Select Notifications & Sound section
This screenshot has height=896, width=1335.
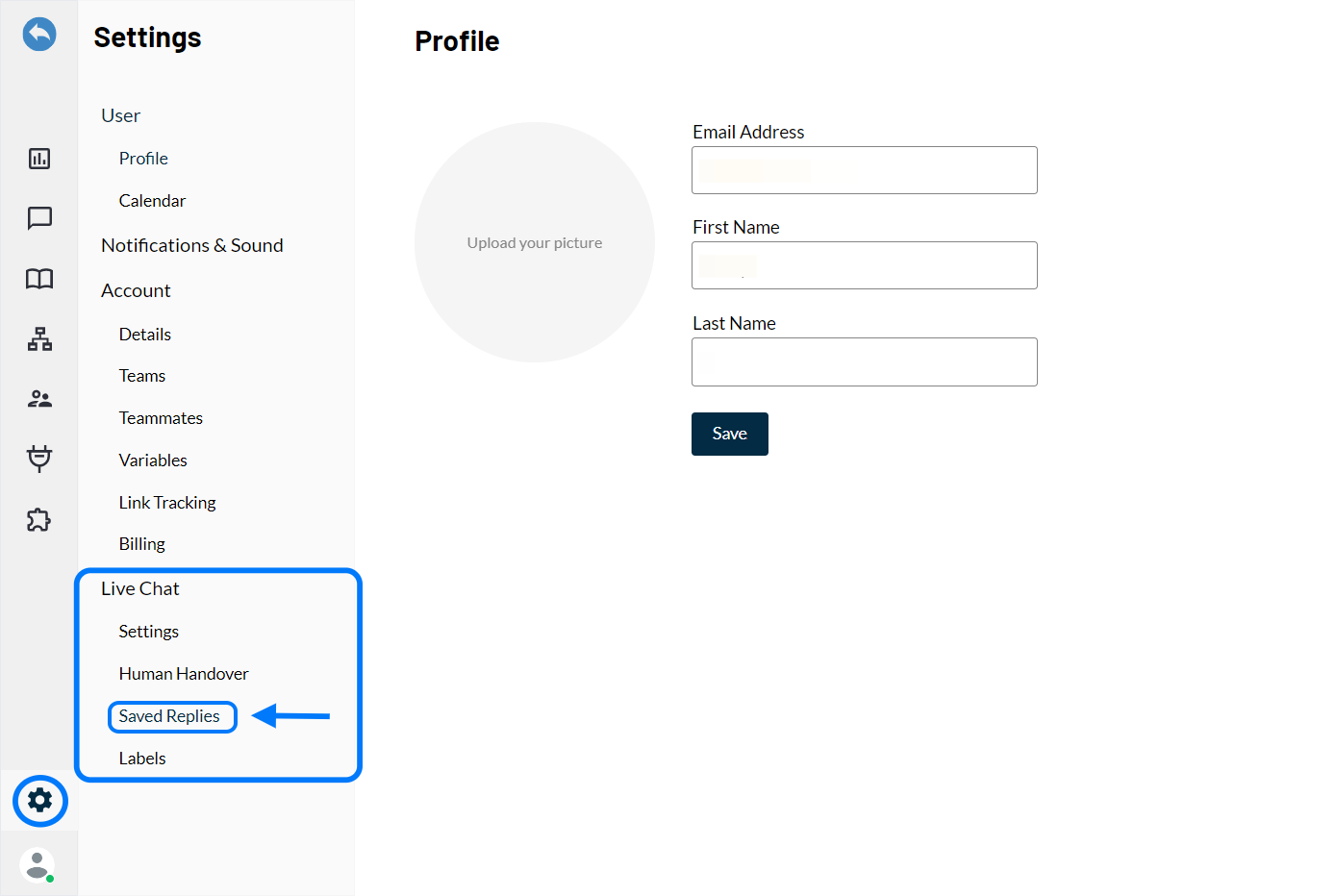pos(192,245)
